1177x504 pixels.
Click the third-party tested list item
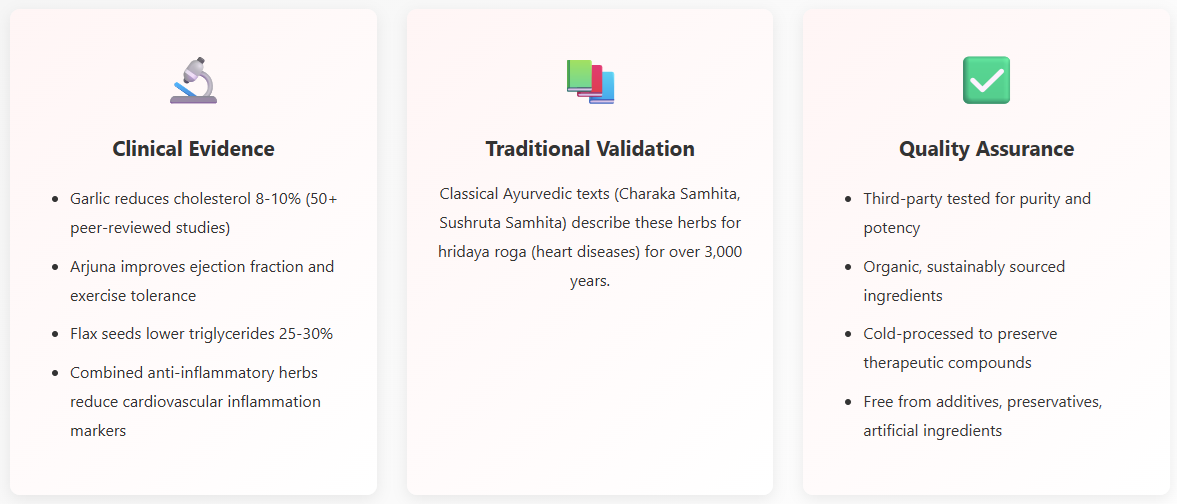click(x=976, y=199)
